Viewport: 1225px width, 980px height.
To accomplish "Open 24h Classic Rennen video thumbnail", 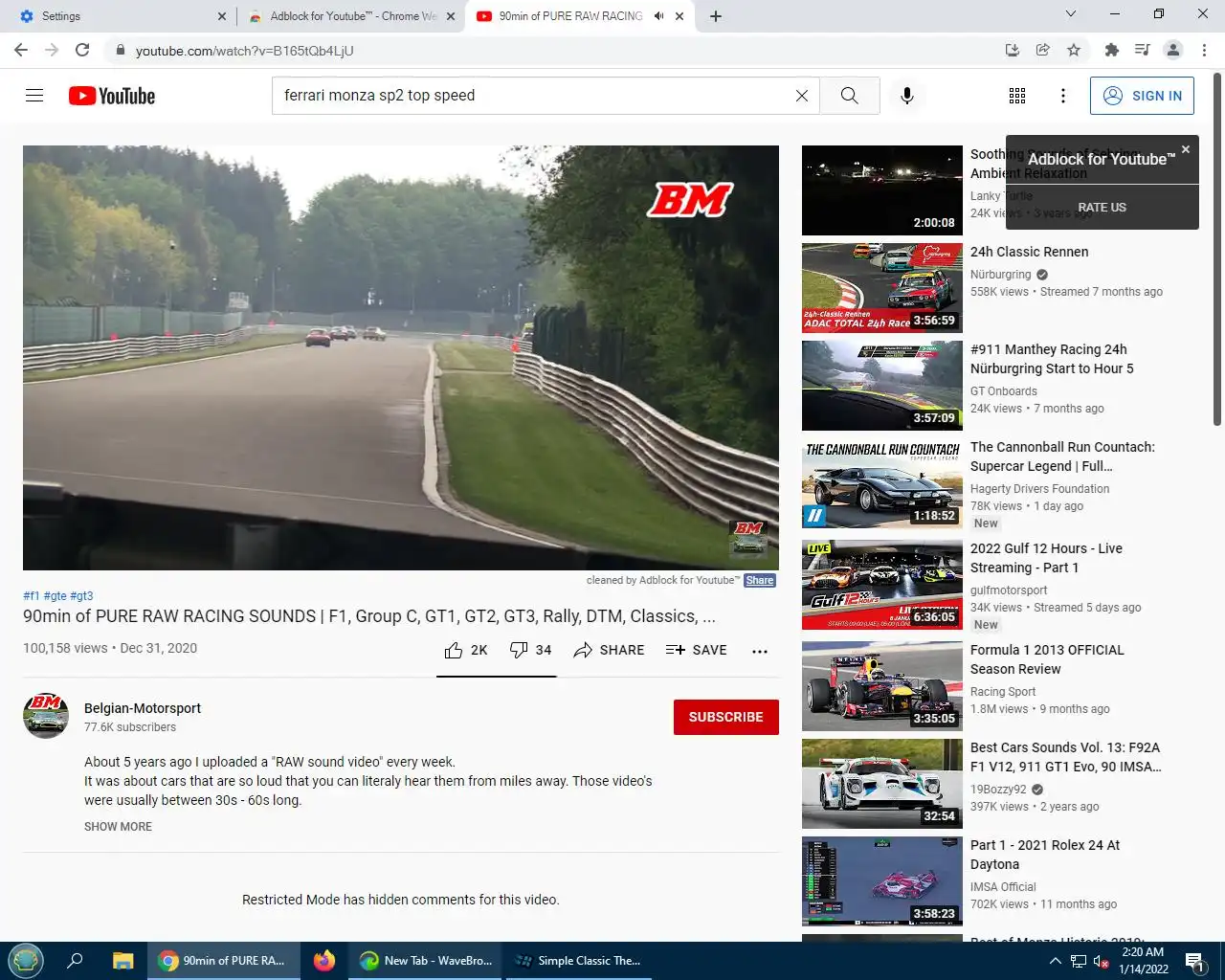I will [x=882, y=288].
